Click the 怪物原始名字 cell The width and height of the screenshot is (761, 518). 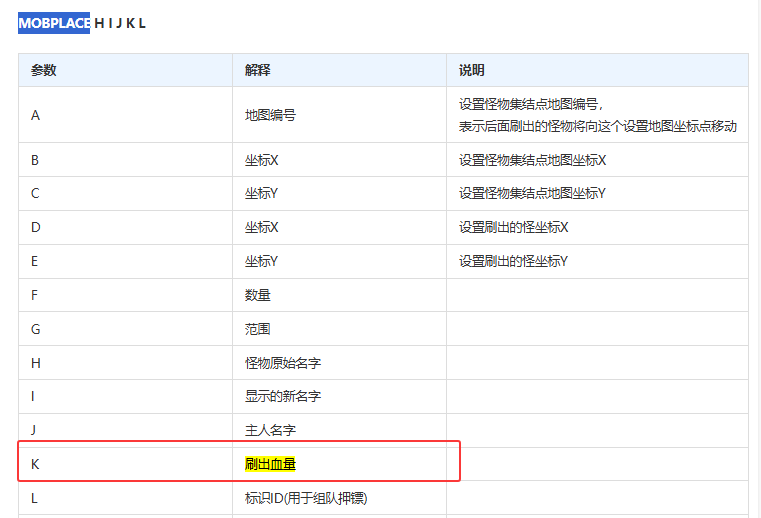tap(283, 363)
